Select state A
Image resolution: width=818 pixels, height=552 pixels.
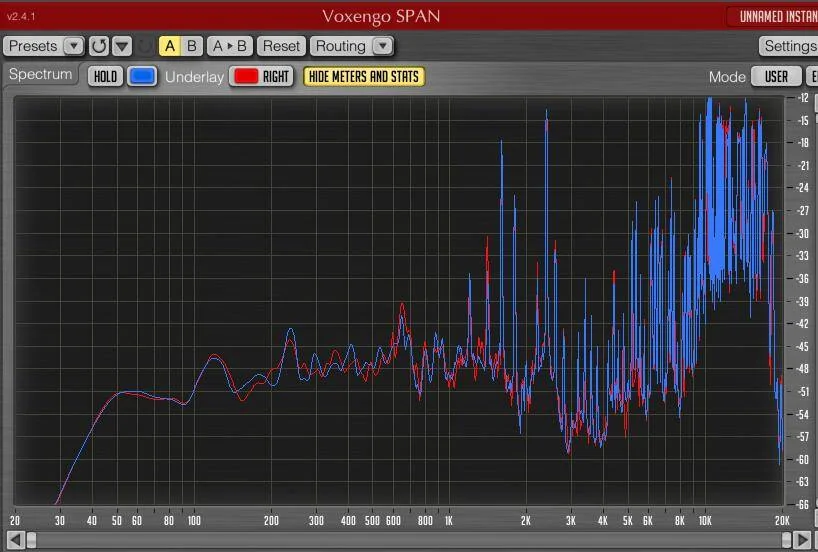(x=170, y=46)
